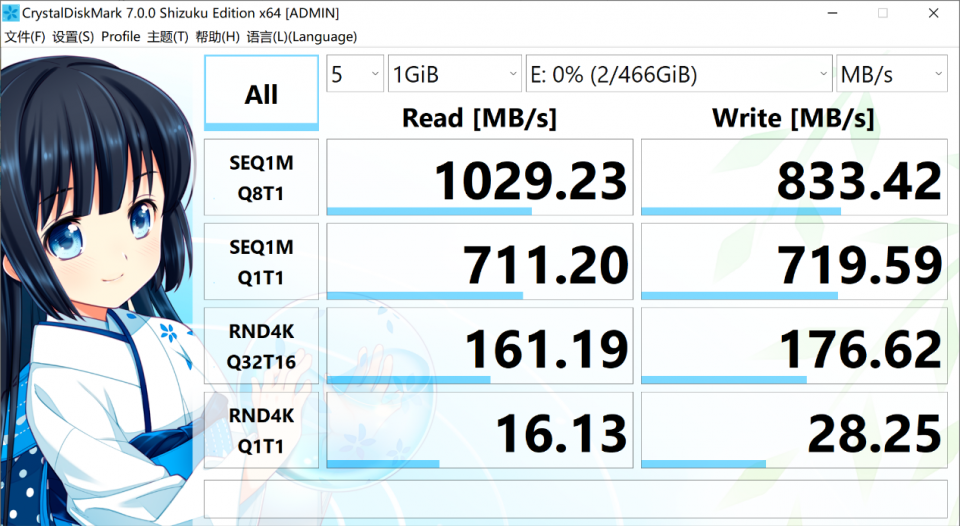
Task: Open the 语言(L)(Language) menu
Action: pyautogui.click(x=302, y=37)
